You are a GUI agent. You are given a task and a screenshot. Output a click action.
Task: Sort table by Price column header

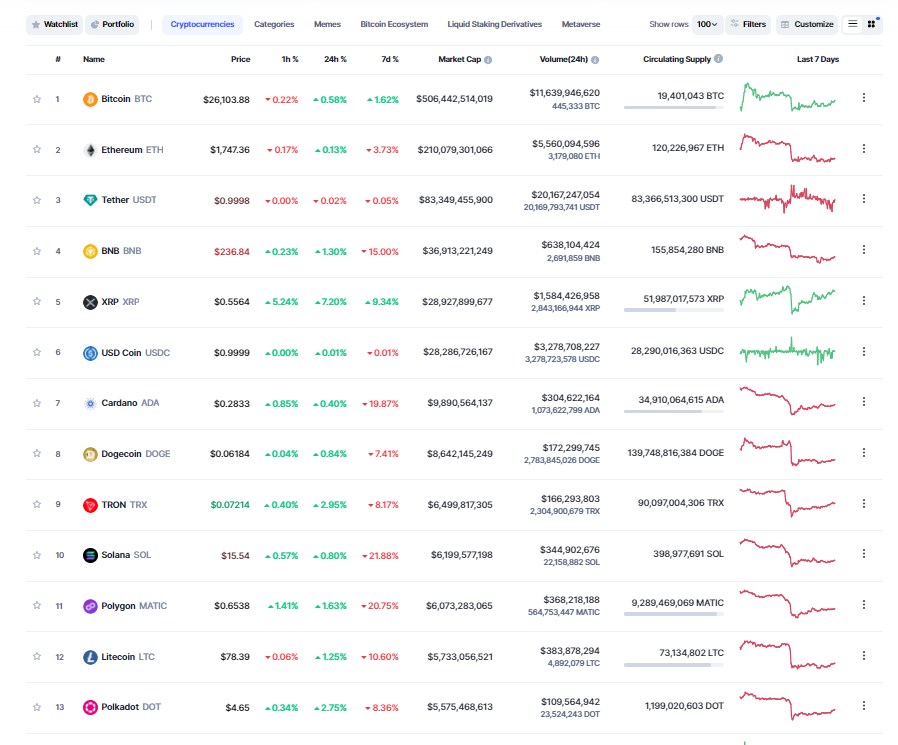click(x=241, y=59)
